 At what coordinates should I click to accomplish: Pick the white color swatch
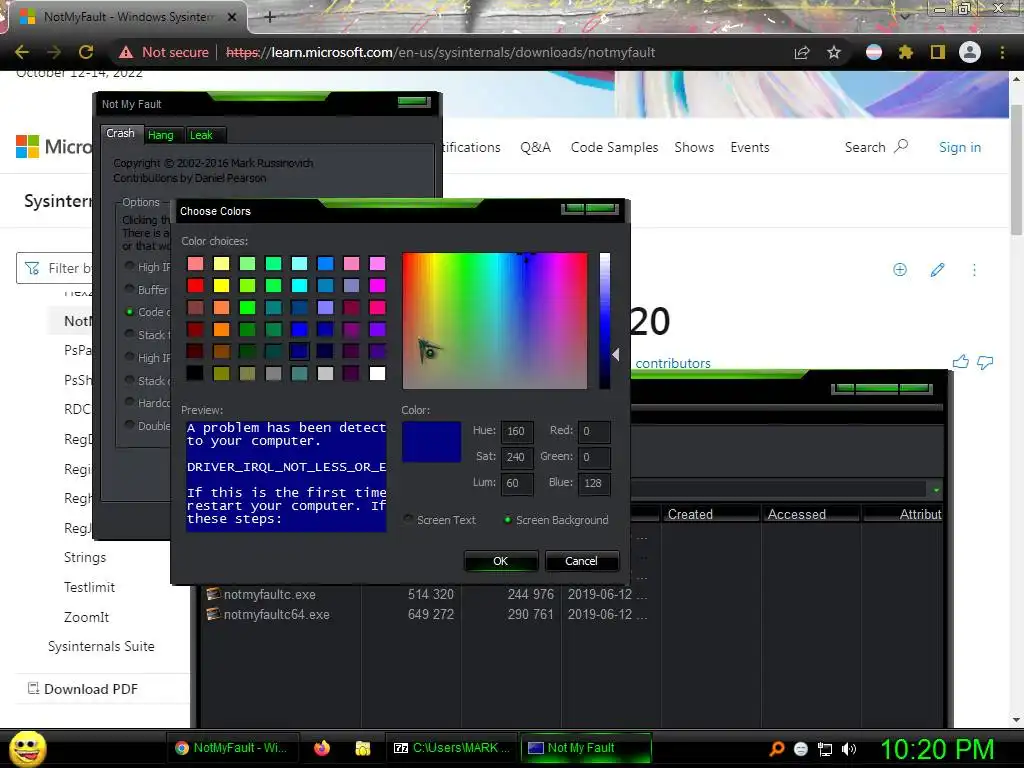(377, 373)
